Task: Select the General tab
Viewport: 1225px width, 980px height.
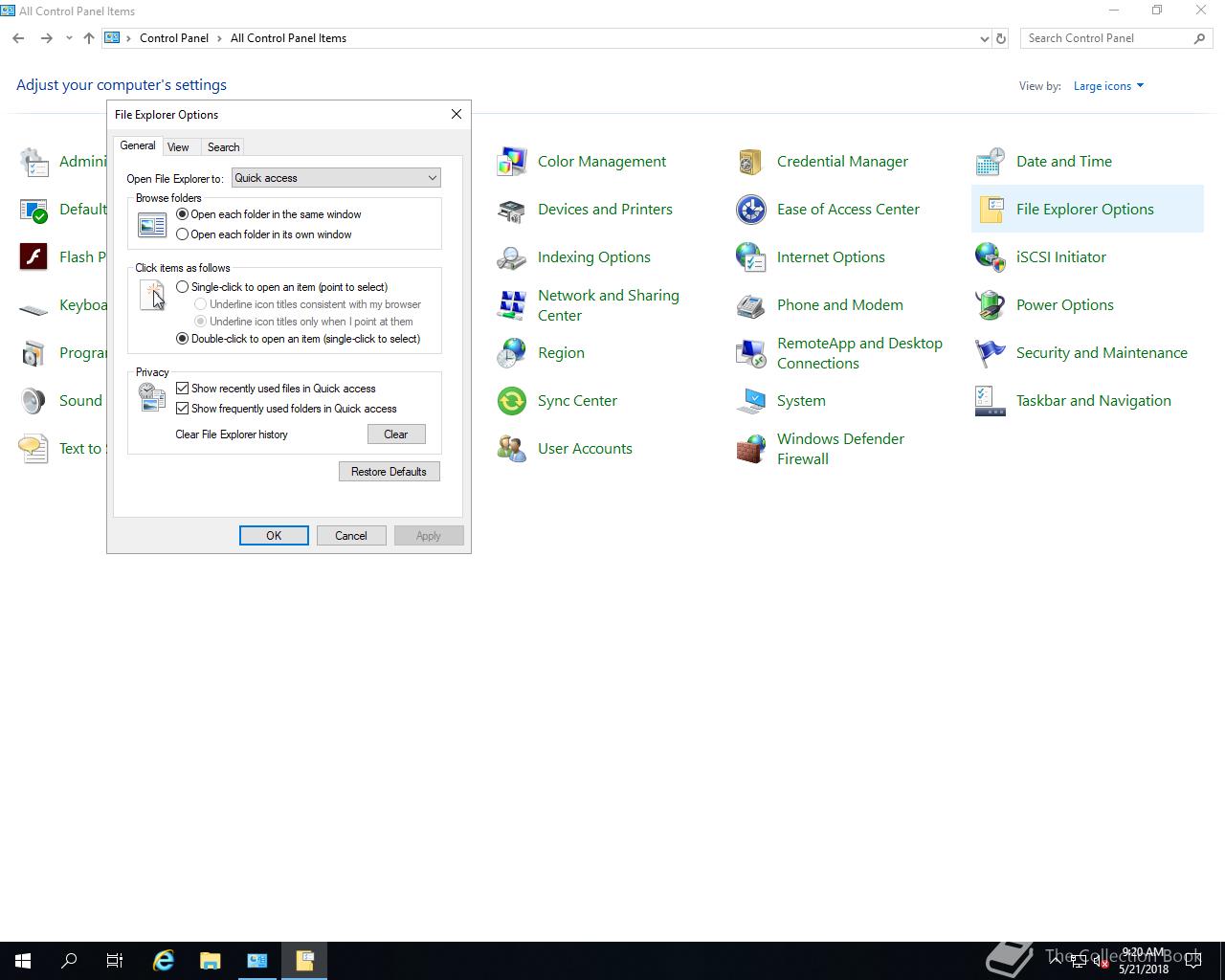Action: 138,145
